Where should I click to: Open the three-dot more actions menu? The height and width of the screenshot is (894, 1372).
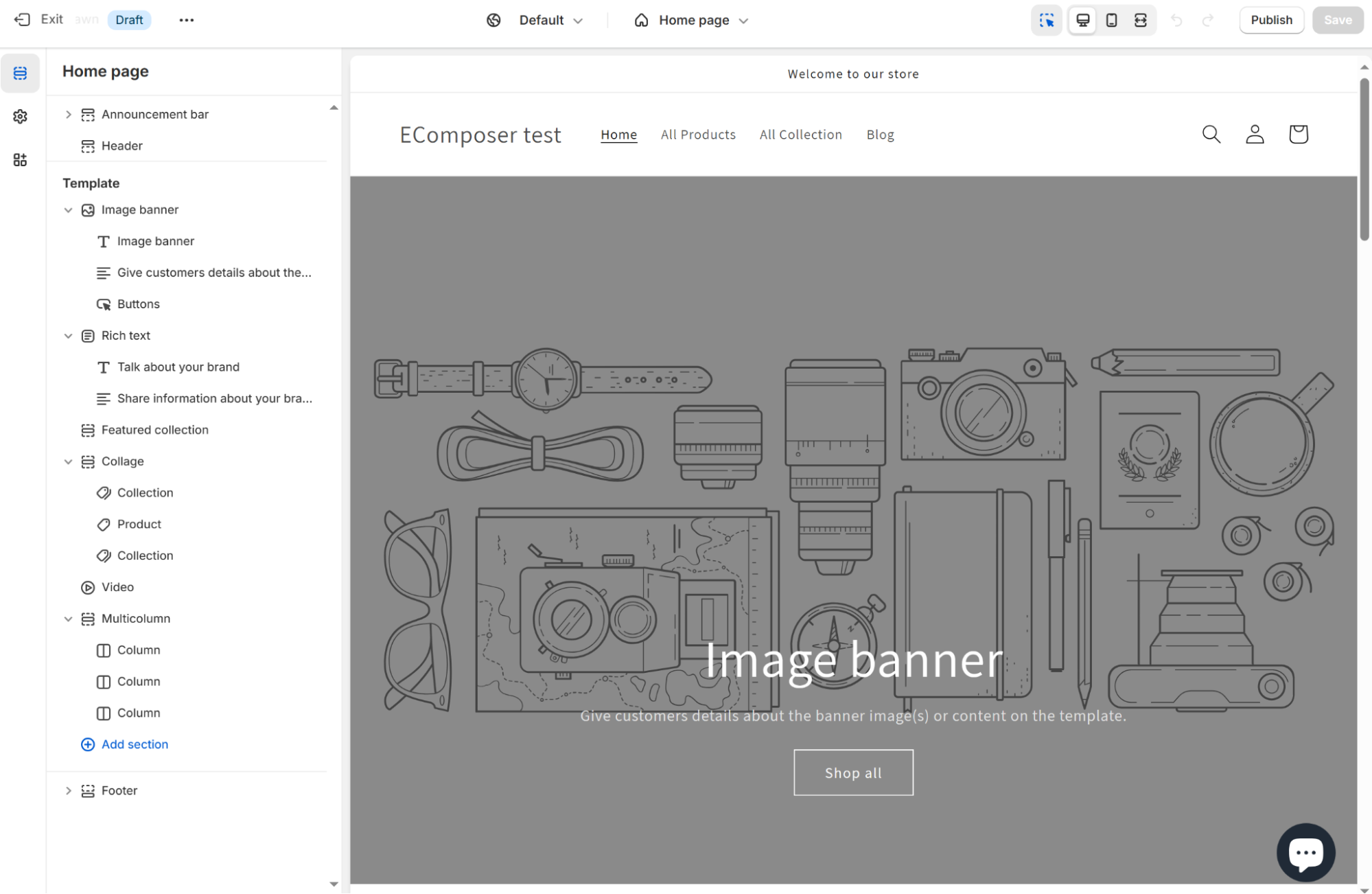point(187,20)
